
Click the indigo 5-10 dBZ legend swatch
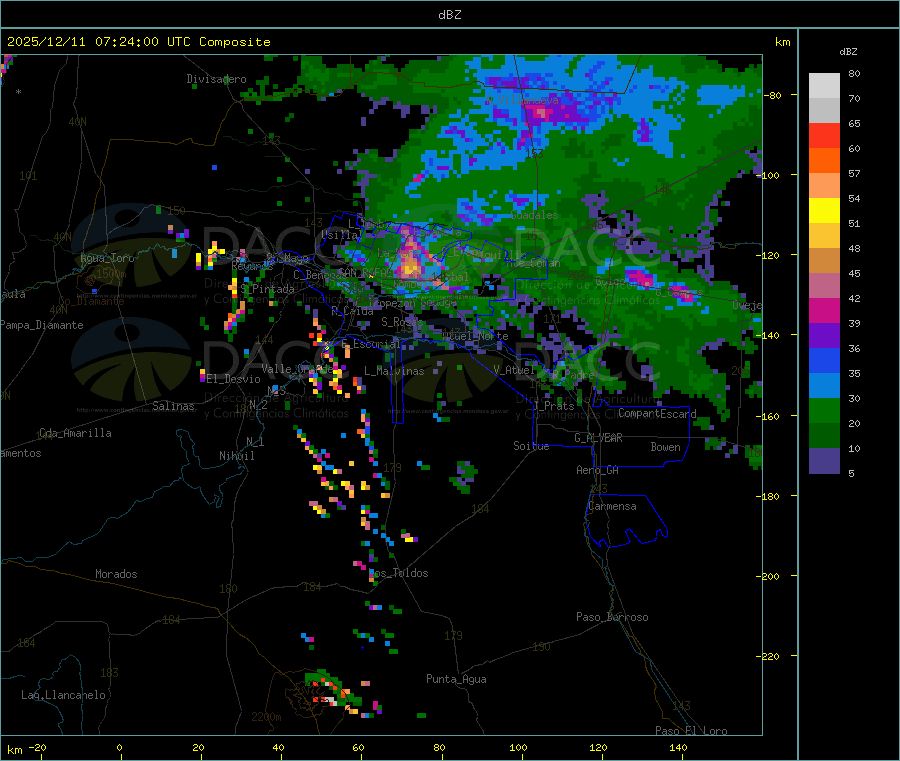pyautogui.click(x=824, y=461)
